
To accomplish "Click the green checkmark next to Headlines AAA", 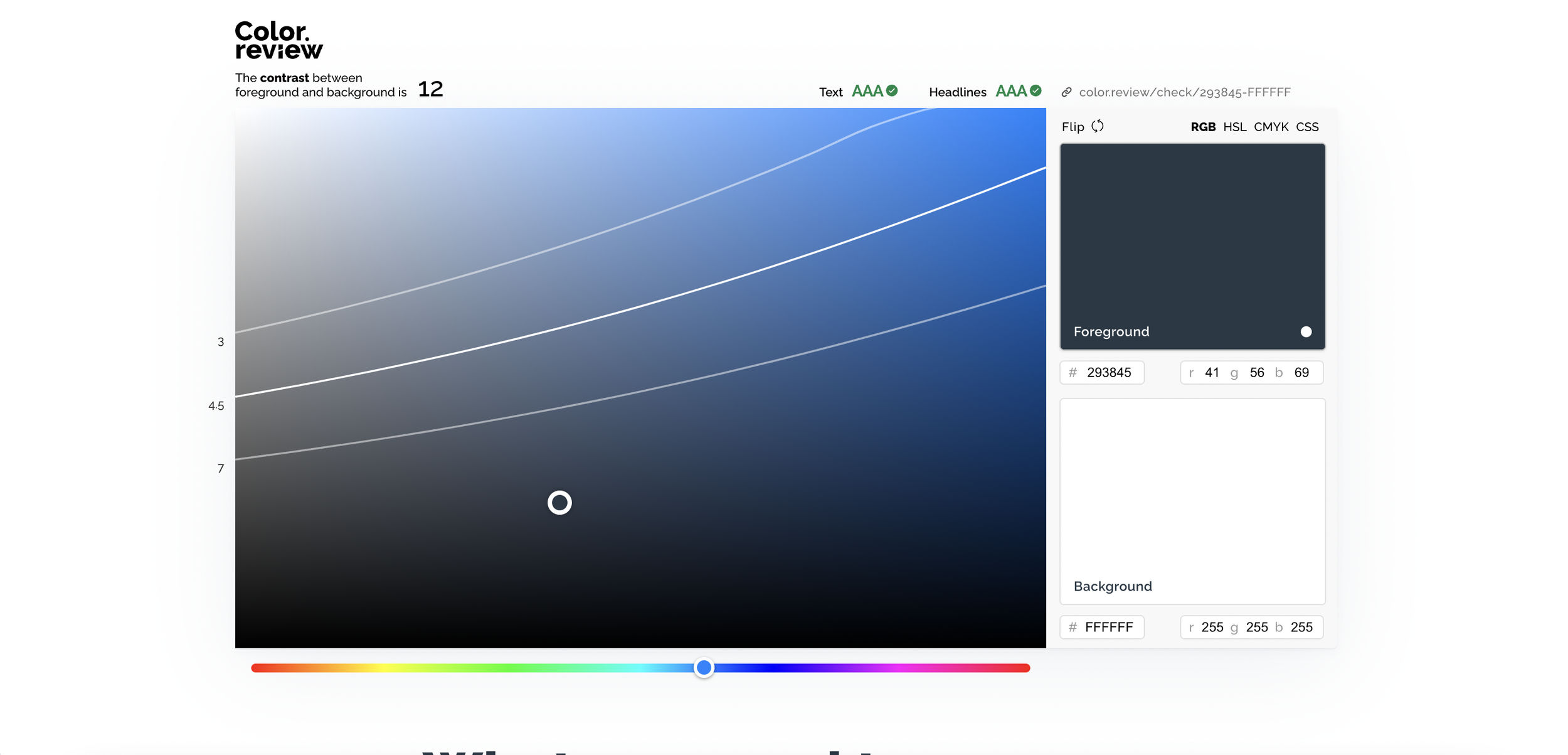I will [1036, 91].
